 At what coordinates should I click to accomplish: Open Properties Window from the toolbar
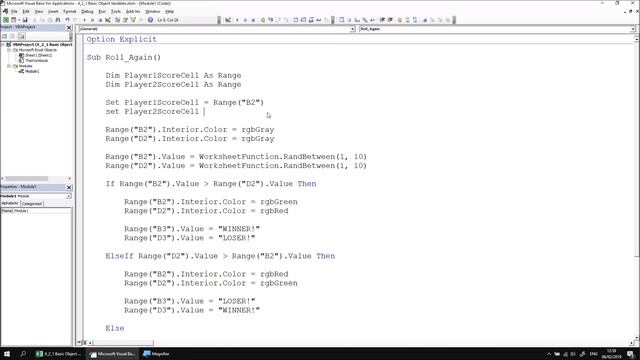[125, 20]
